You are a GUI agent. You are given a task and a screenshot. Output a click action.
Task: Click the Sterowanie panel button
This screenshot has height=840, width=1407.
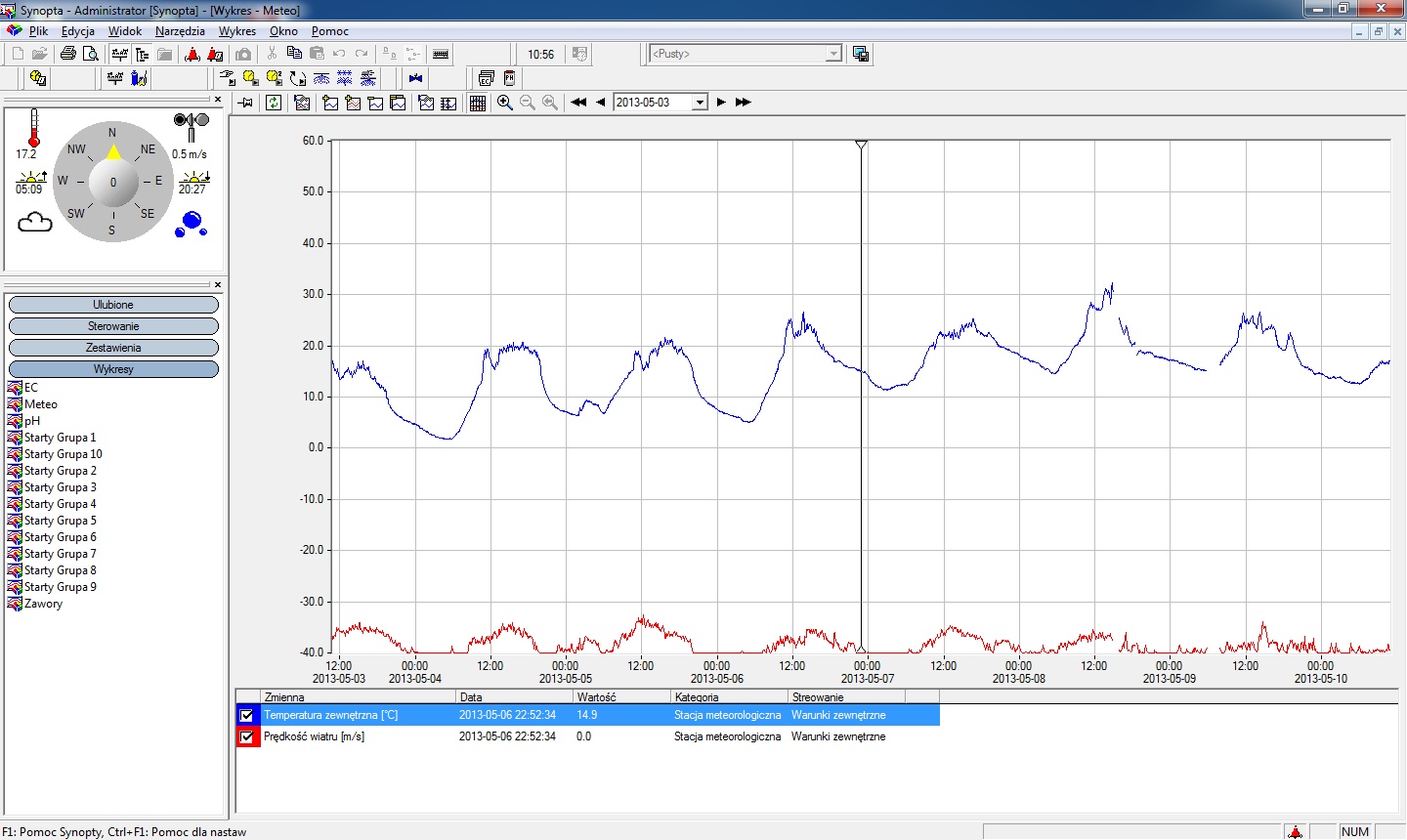[113, 326]
